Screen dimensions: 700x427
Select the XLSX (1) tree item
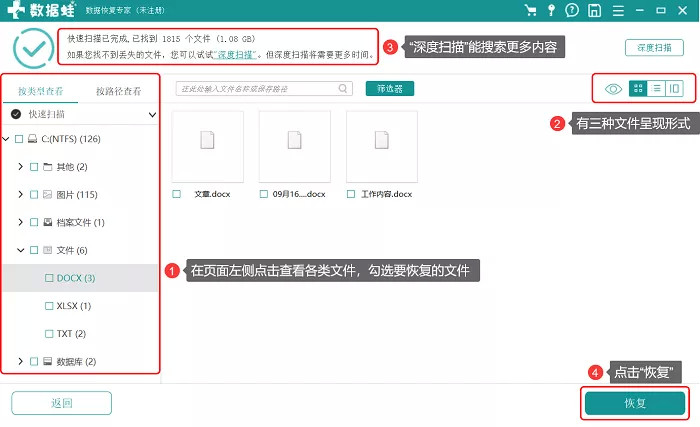(x=68, y=306)
